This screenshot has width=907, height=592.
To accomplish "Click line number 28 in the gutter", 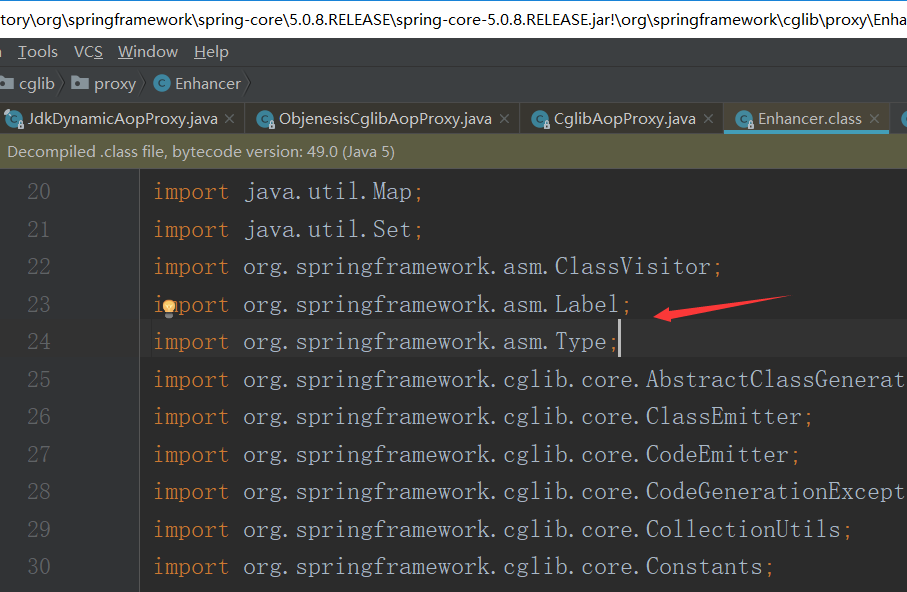I will coord(39,492).
